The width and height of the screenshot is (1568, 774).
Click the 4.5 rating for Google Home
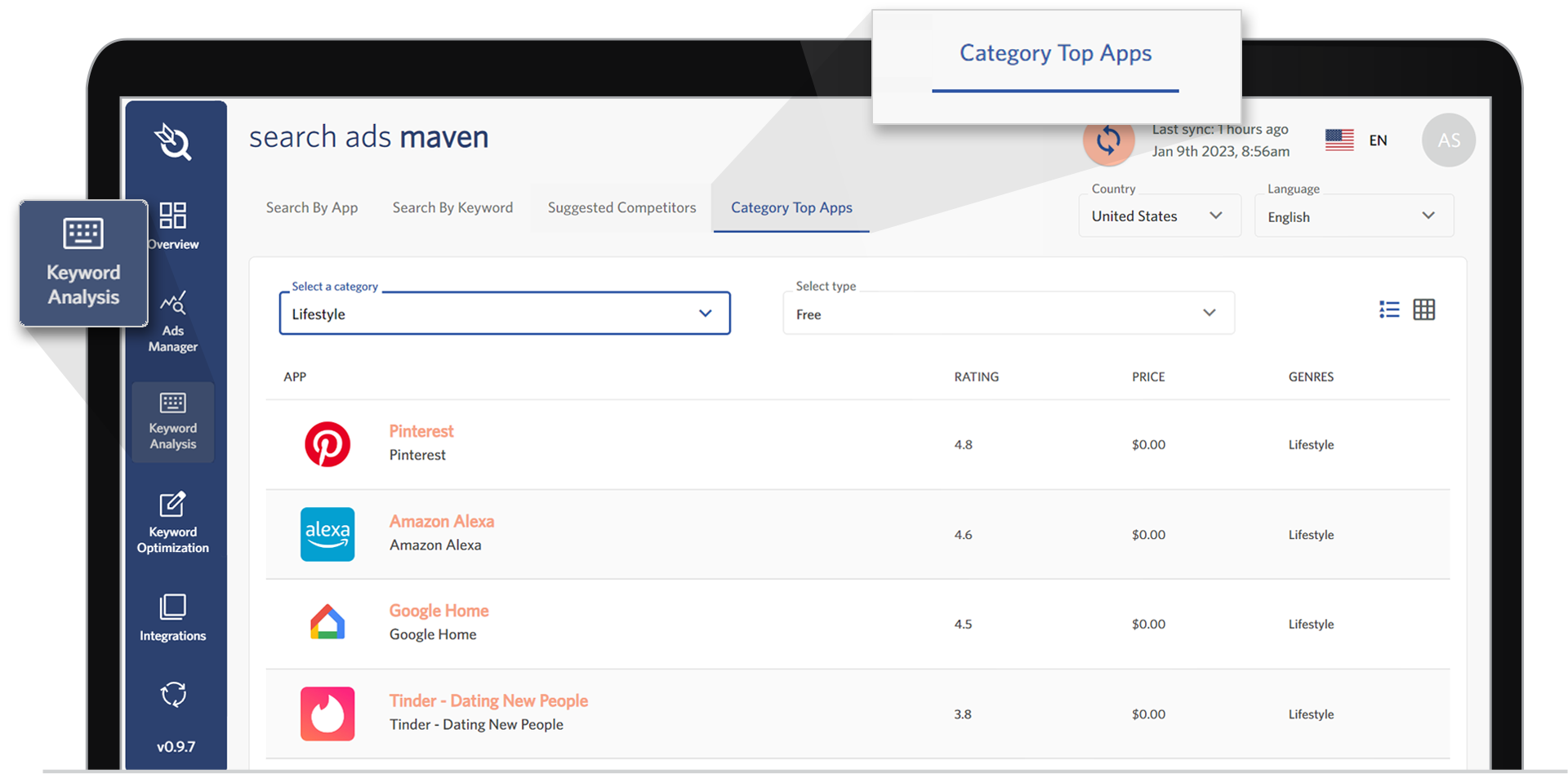(x=963, y=624)
